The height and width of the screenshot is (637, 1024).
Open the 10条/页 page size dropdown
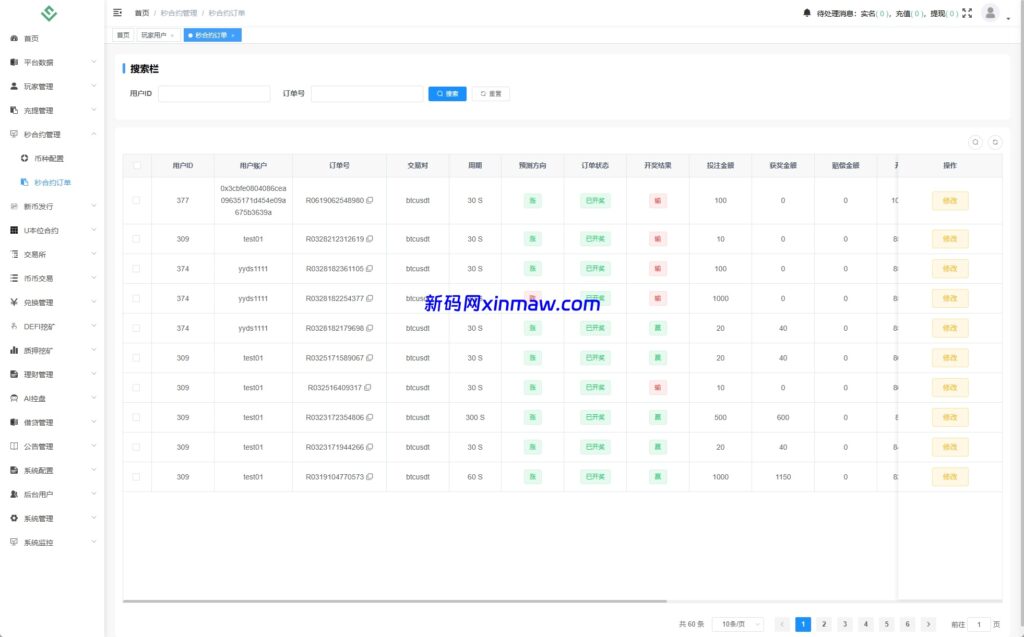(737, 624)
